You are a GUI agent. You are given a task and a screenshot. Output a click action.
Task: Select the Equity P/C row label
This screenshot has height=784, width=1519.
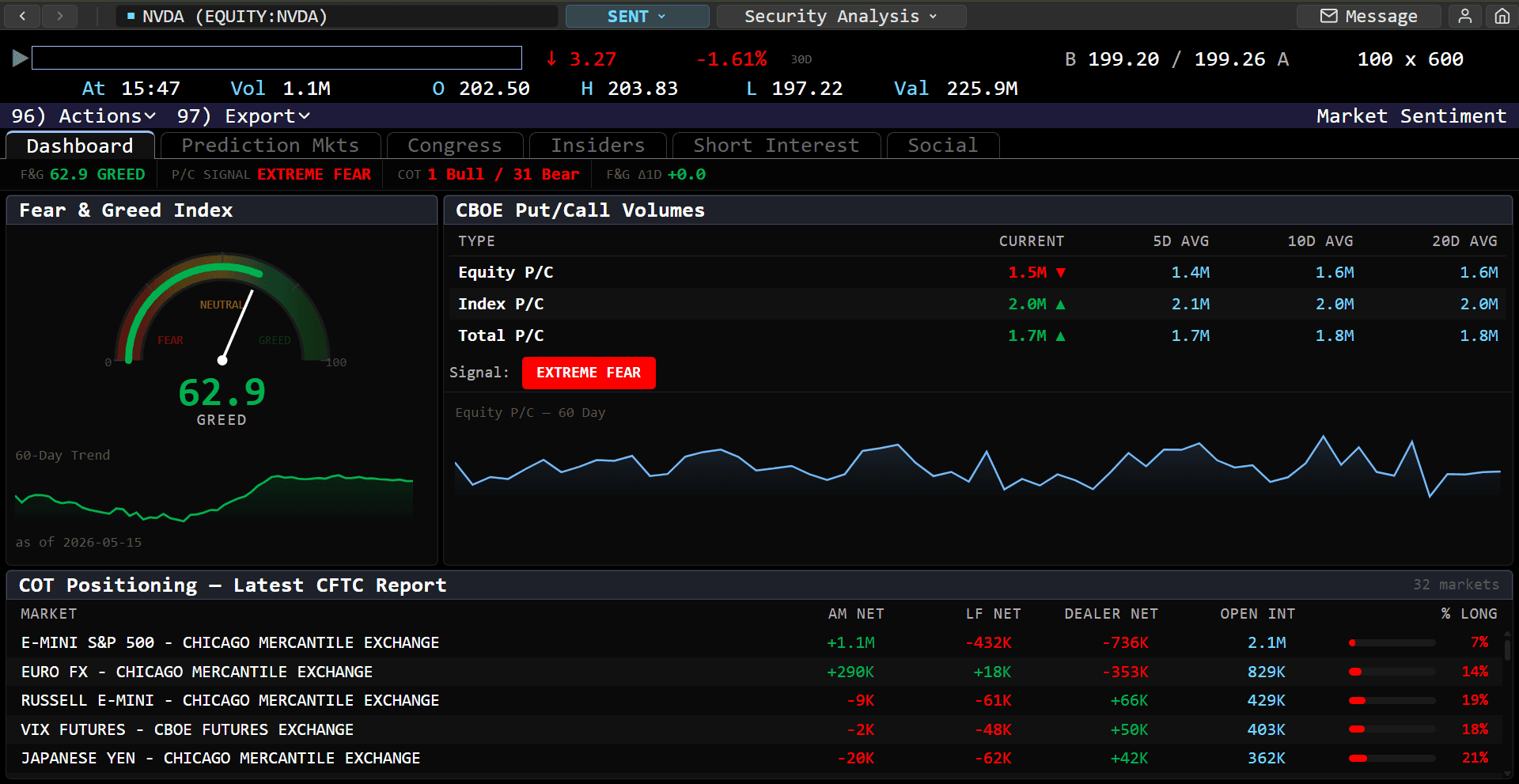[x=506, y=272]
